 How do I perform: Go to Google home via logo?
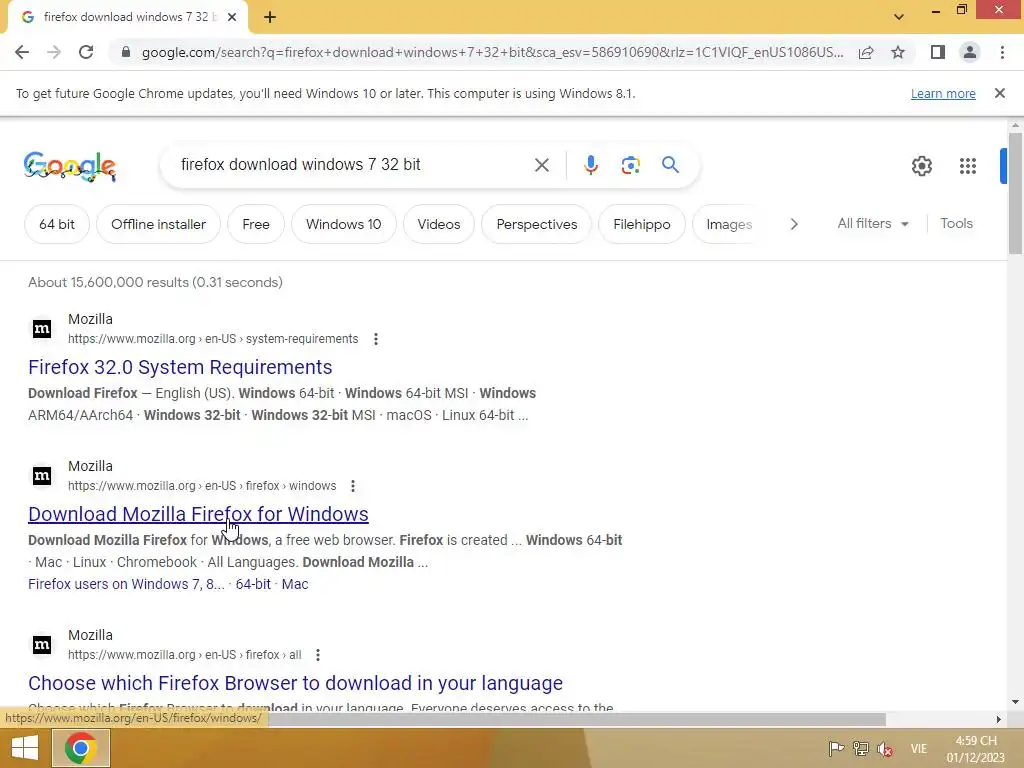[x=70, y=166]
